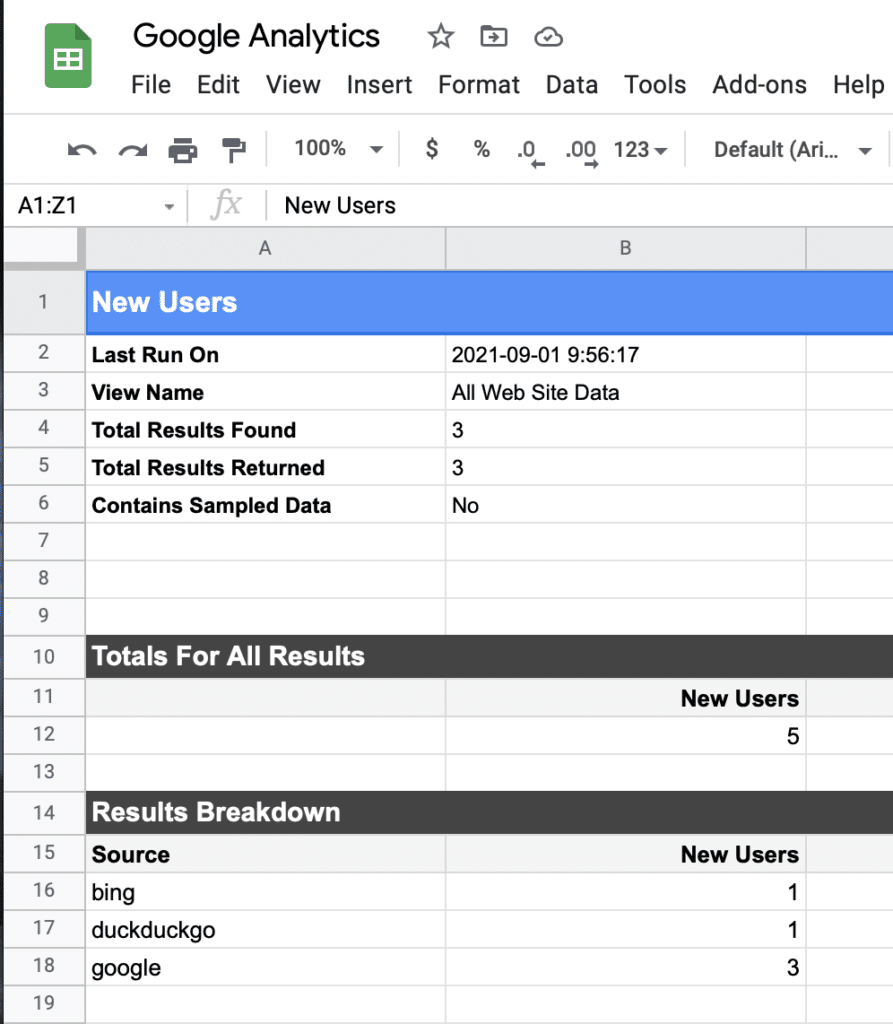The width and height of the screenshot is (893, 1024).
Task: Select google's New Users value 3
Action: pyautogui.click(x=626, y=967)
